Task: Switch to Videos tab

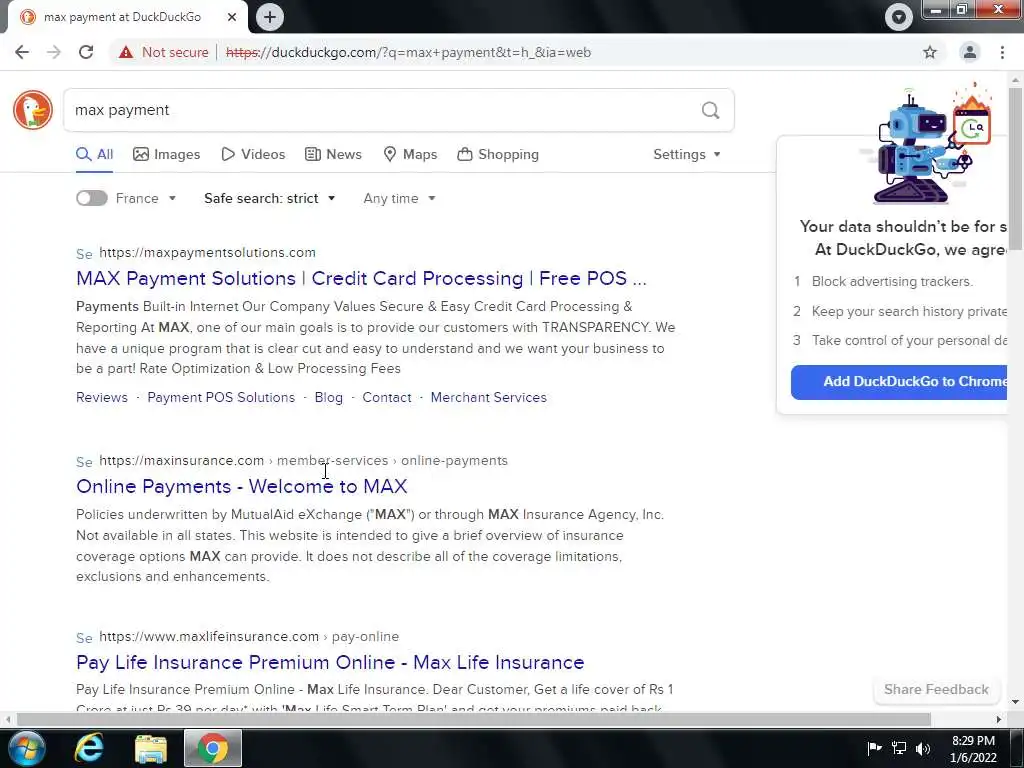Action: [253, 154]
